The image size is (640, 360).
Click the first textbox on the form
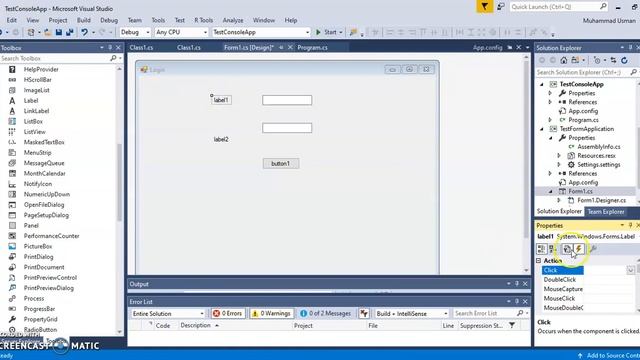click(287, 100)
